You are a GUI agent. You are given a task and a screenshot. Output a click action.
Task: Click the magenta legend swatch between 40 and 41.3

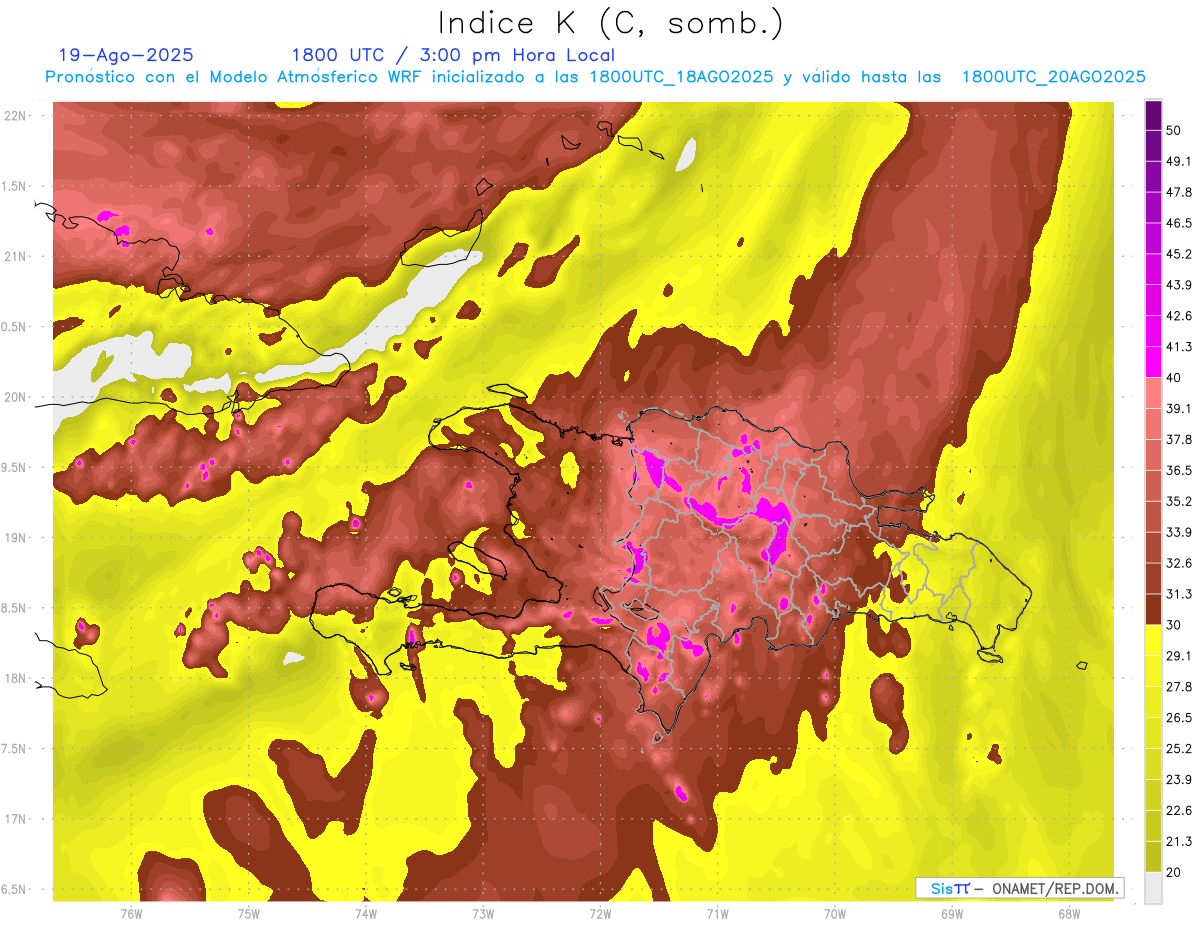[x=1153, y=362]
